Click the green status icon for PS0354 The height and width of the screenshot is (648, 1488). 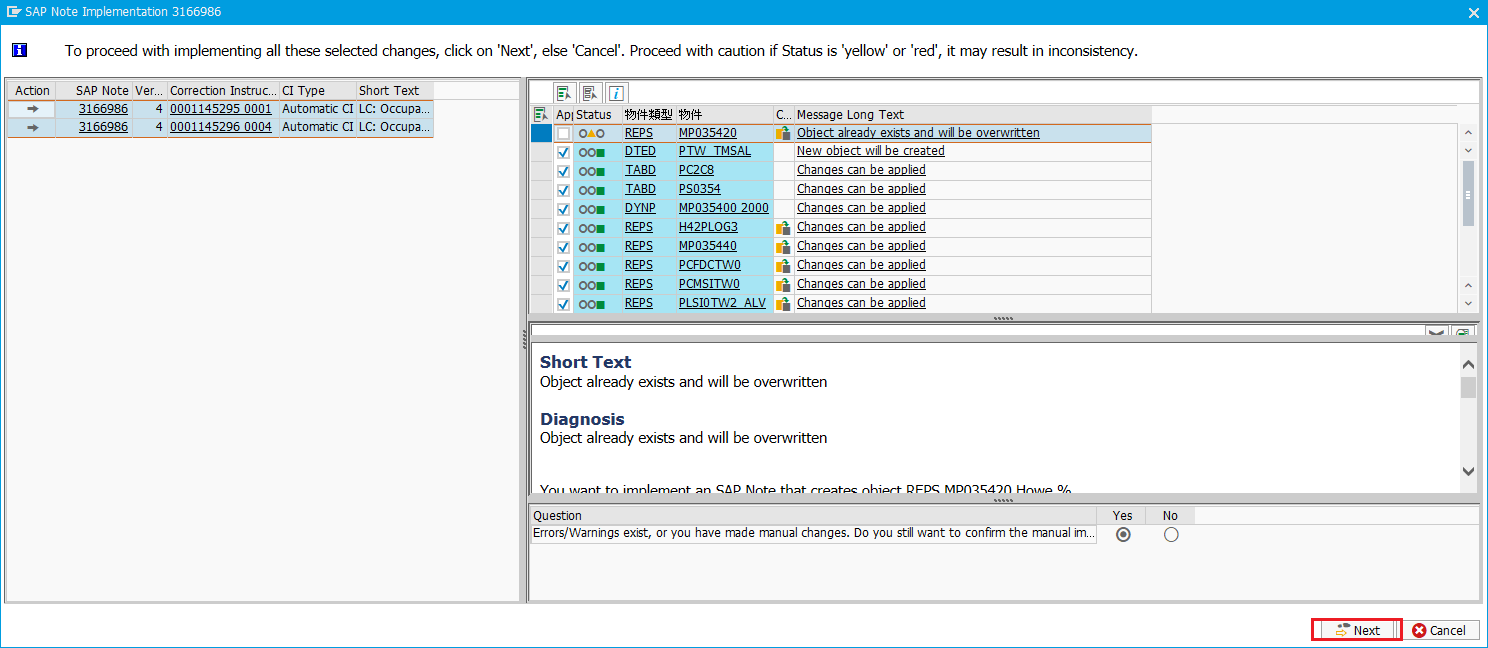pyautogui.click(x=592, y=190)
